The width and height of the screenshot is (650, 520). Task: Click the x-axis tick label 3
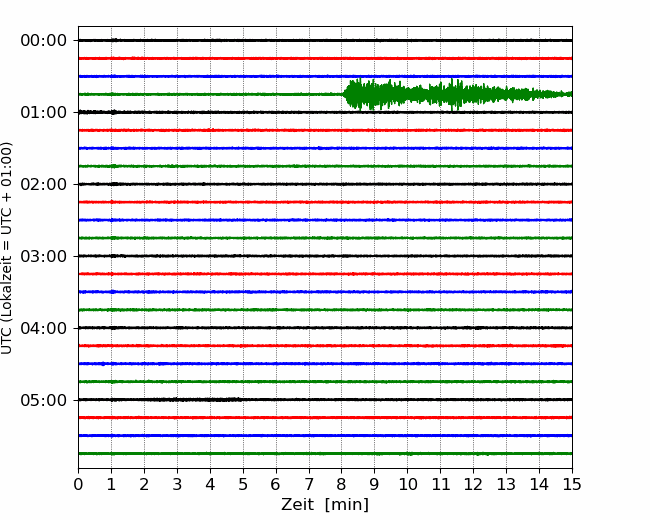tap(177, 484)
